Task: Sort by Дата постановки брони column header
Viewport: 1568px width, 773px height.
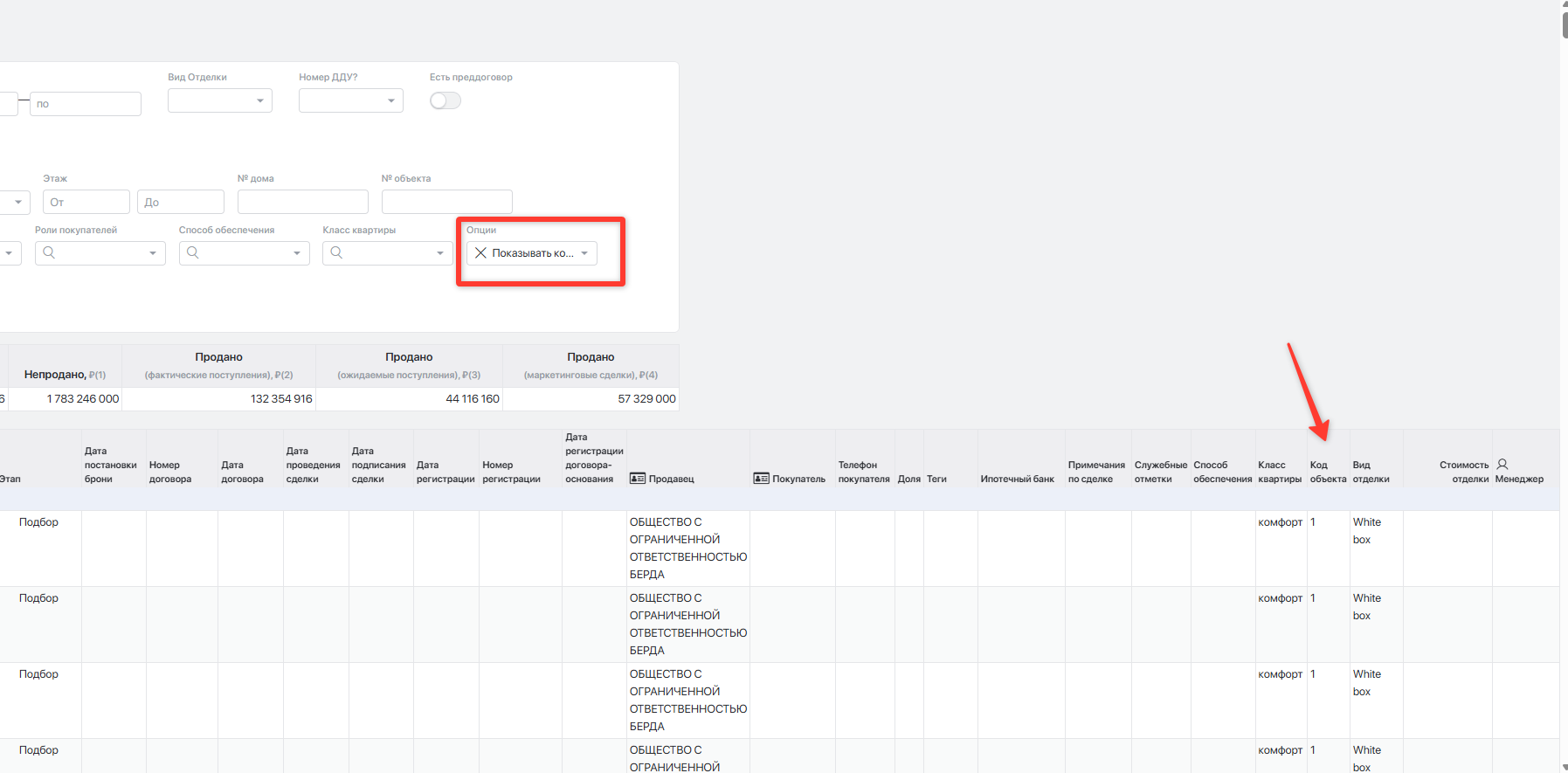Action: tap(111, 465)
